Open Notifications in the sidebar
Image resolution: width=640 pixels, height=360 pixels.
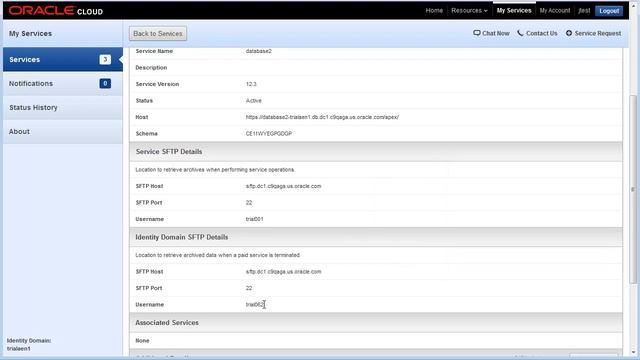pyautogui.click(x=63, y=84)
